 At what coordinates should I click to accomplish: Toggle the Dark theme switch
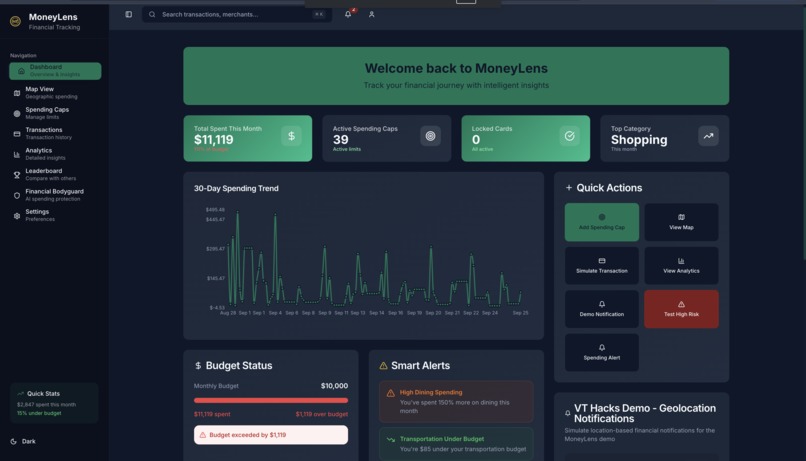click(23, 441)
